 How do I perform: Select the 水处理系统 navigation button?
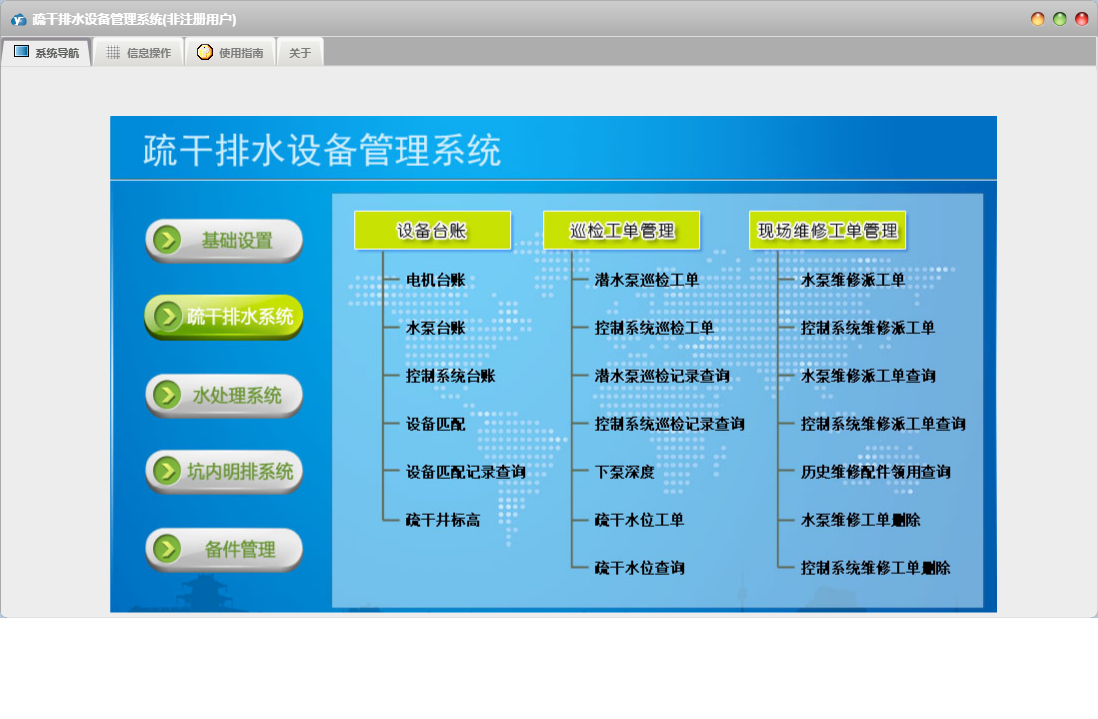(x=224, y=396)
